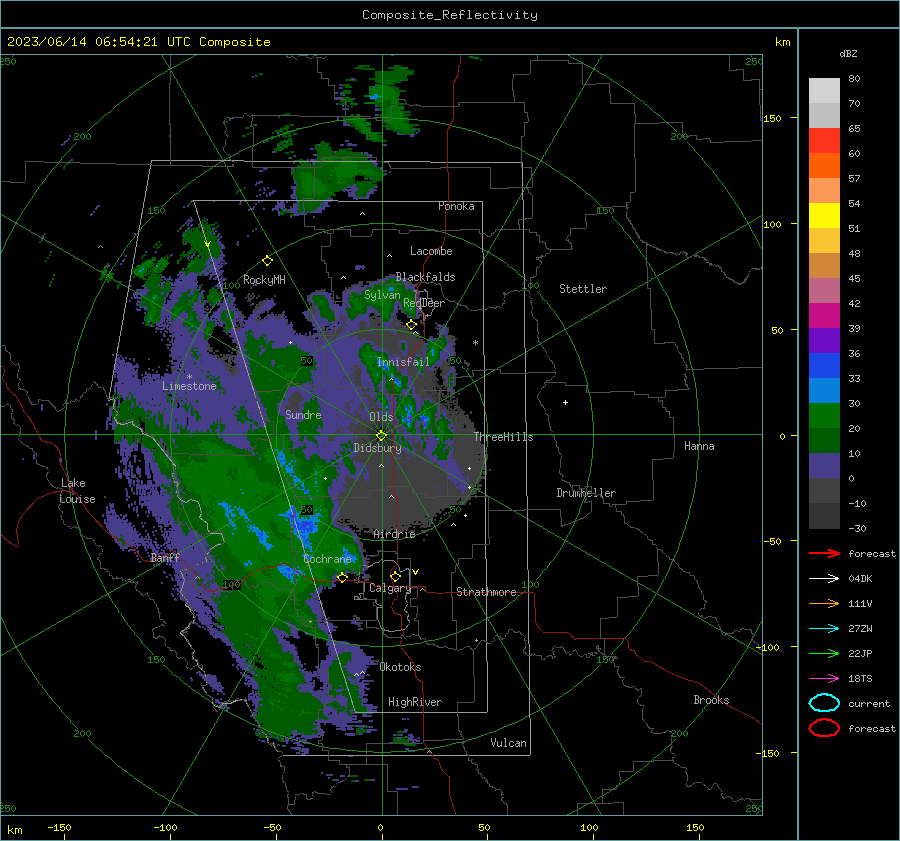The height and width of the screenshot is (841, 900).
Task: Click the HighRiver label
Action: tap(415, 702)
